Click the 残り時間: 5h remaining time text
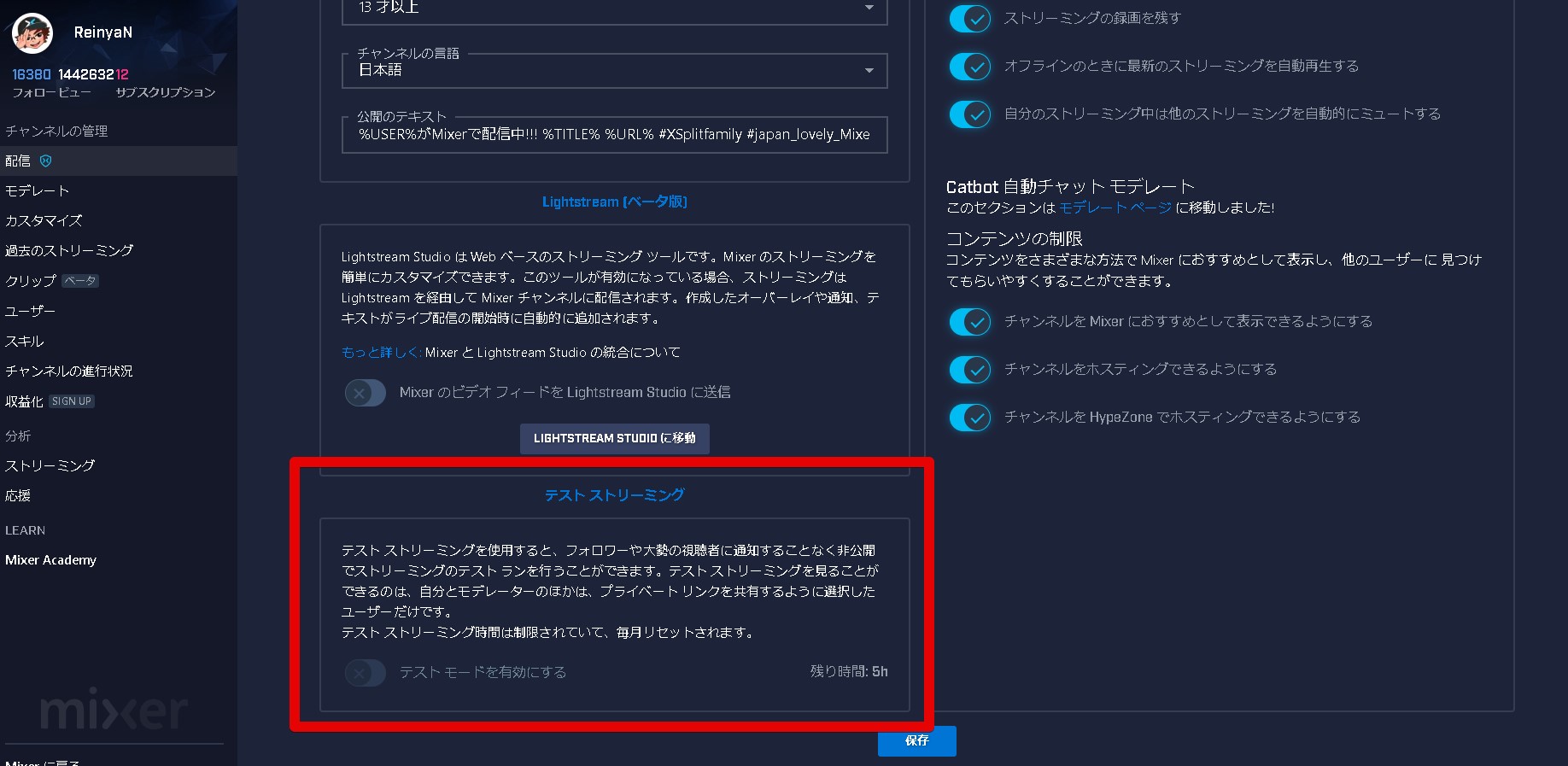 pos(849,672)
